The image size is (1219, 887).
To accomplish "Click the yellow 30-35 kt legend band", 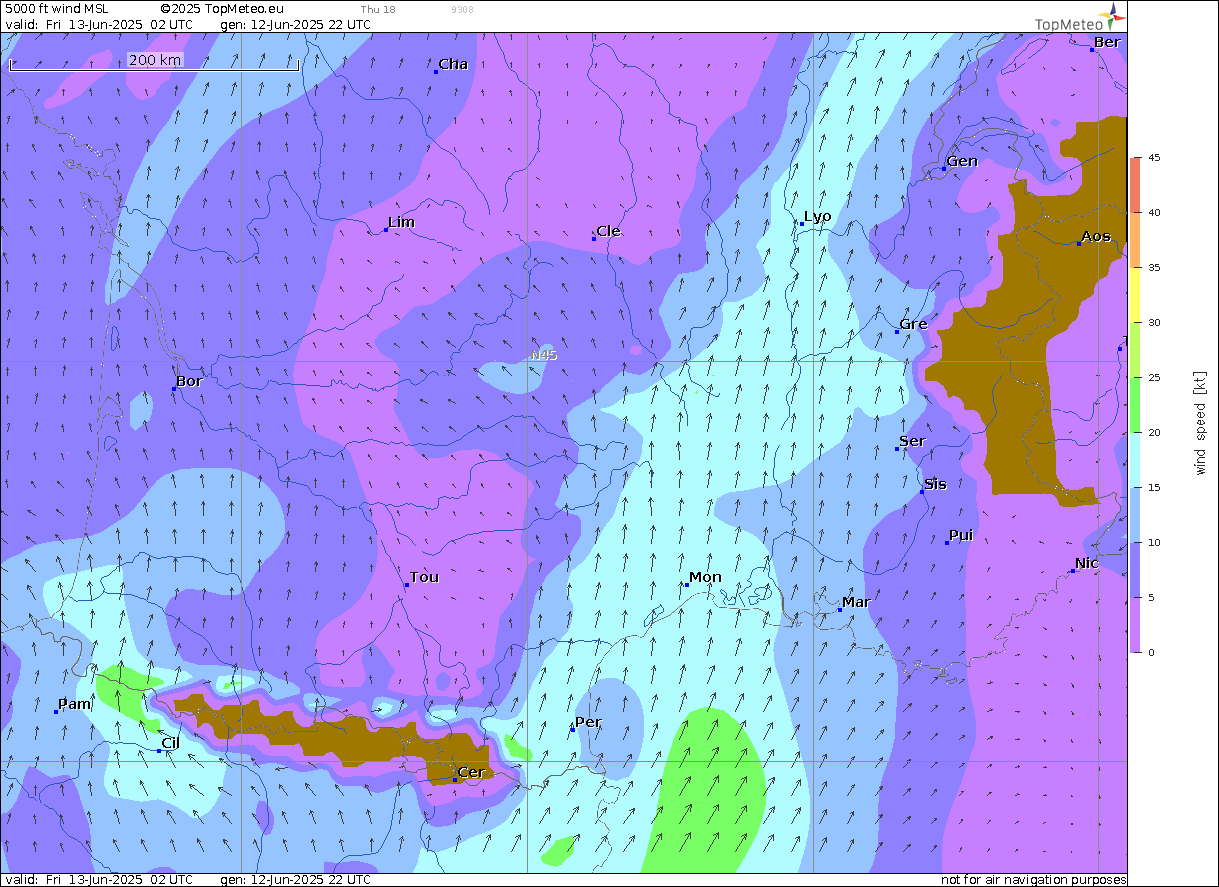I will [1135, 295].
